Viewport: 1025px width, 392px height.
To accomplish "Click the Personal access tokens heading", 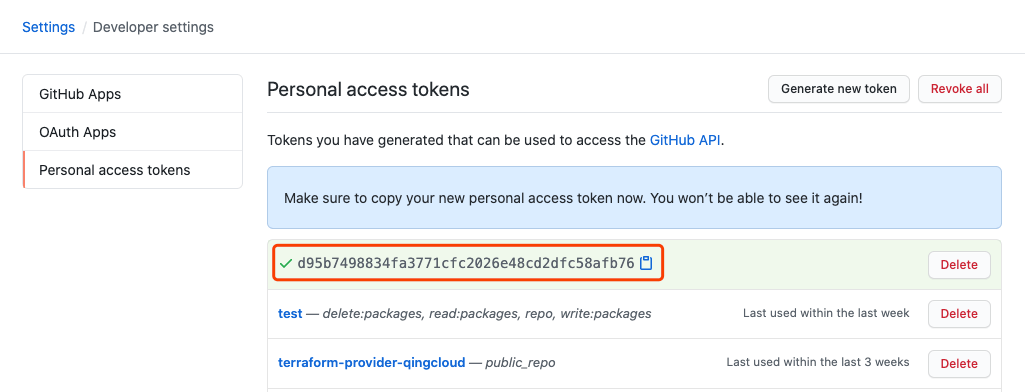I will (x=368, y=90).
